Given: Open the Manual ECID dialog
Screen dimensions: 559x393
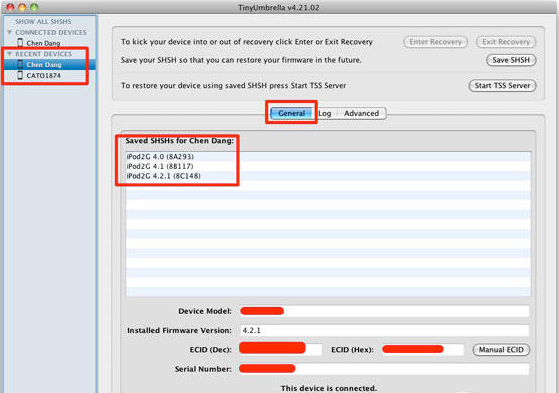Looking at the screenshot, I should click(501, 350).
